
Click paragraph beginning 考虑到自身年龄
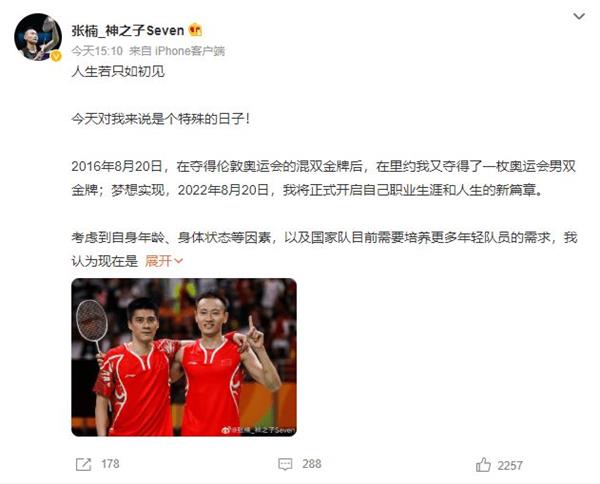point(324,249)
